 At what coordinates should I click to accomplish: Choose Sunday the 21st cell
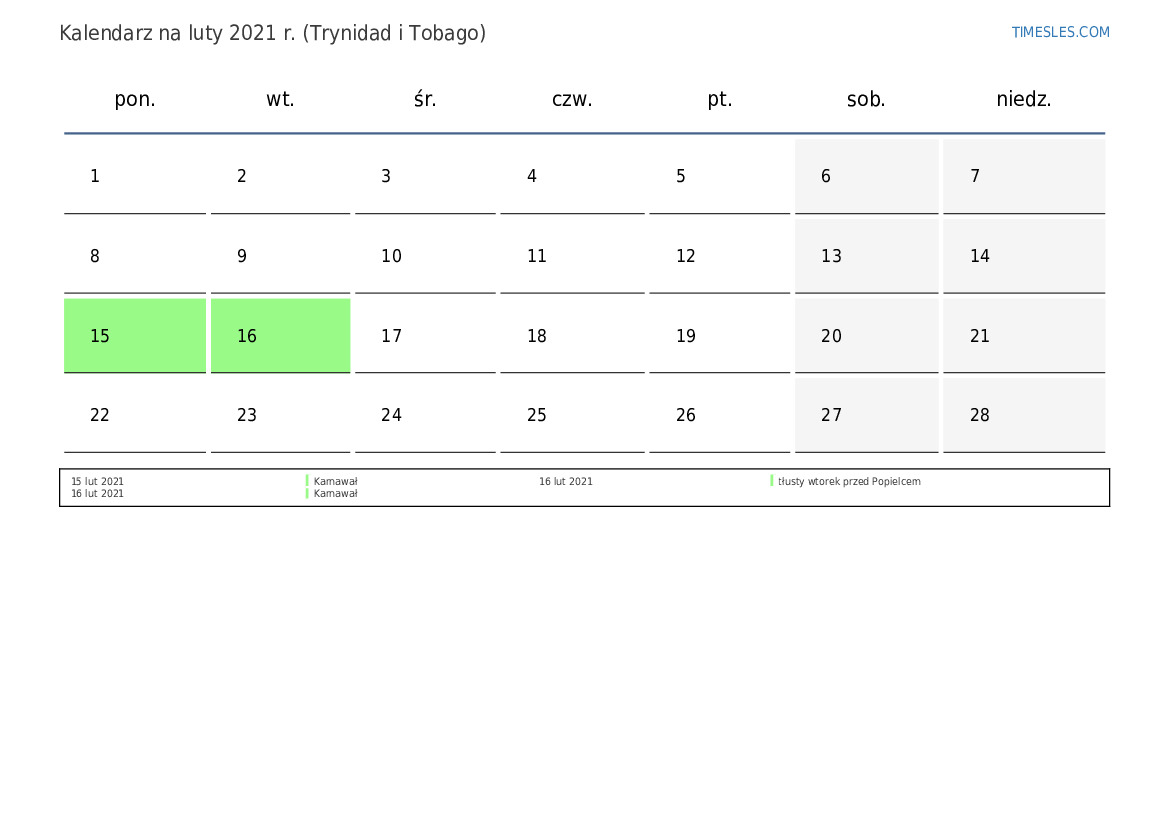click(1024, 336)
